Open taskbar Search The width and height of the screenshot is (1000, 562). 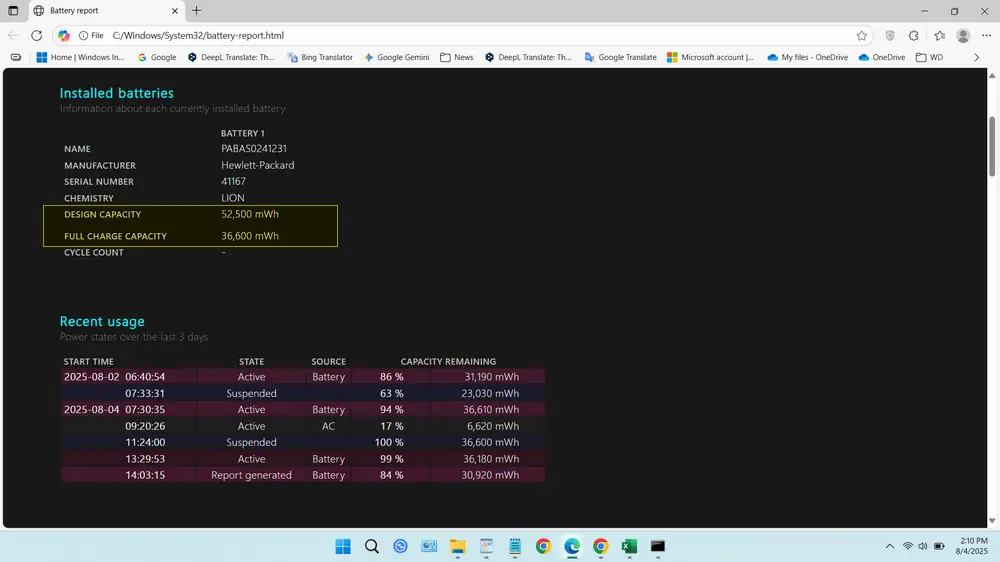point(372,547)
